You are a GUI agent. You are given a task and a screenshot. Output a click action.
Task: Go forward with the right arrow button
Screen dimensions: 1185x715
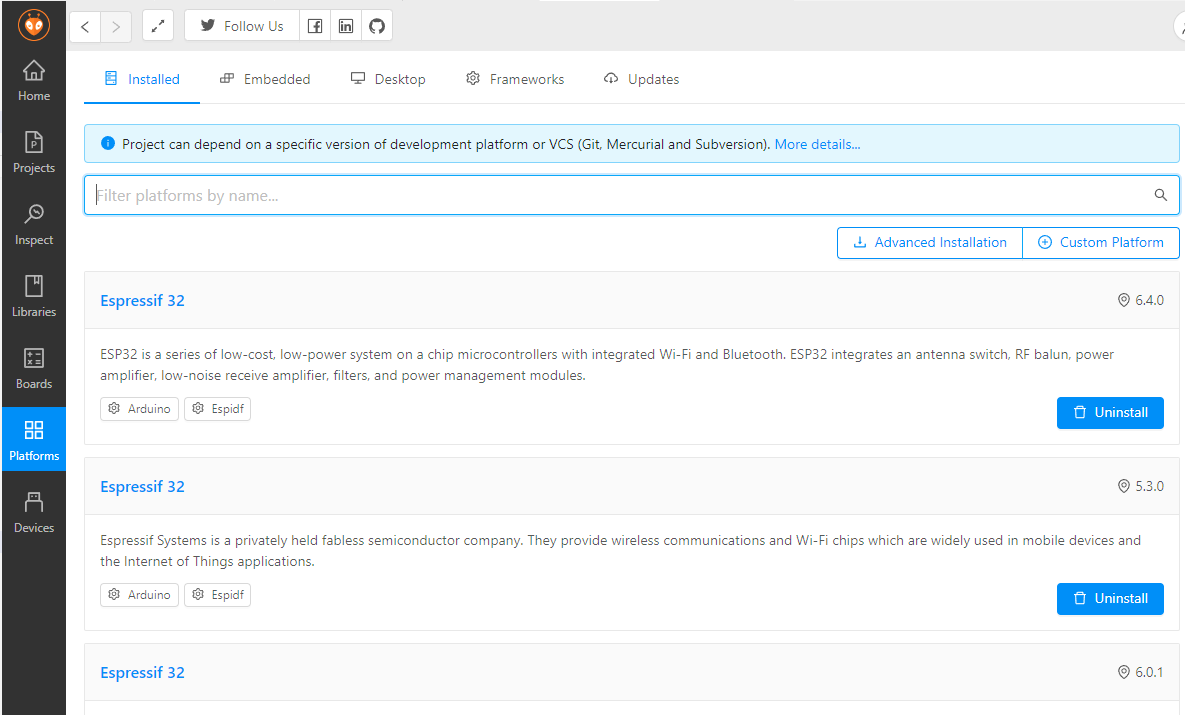coord(116,26)
